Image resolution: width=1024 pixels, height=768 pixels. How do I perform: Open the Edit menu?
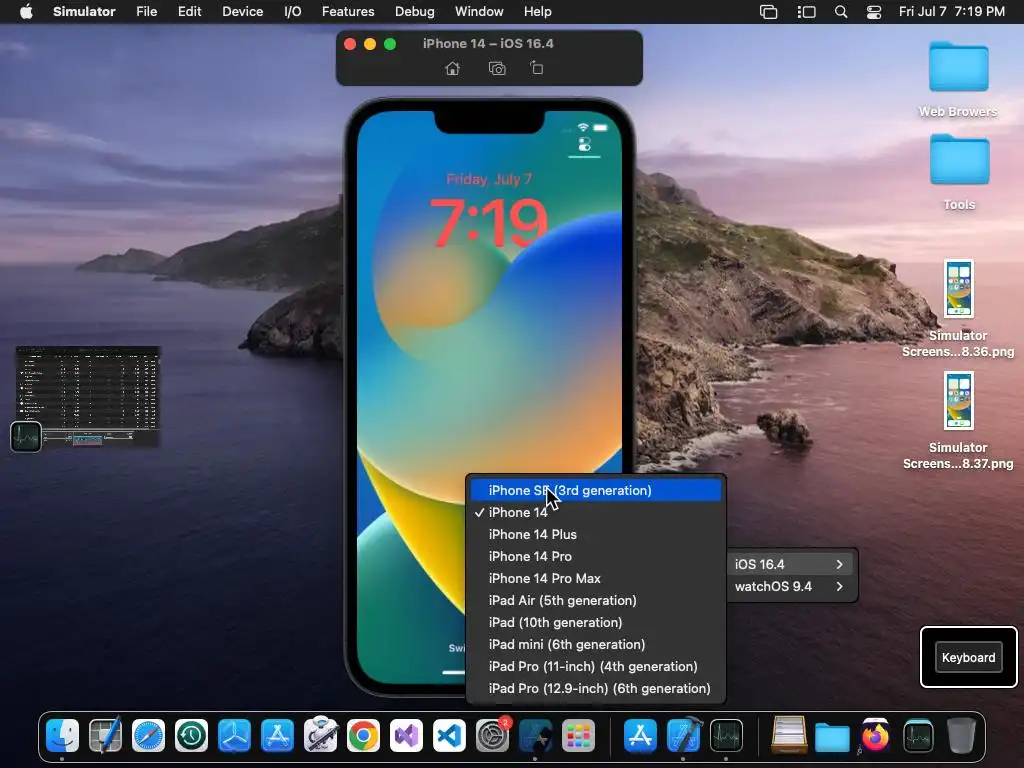point(189,12)
